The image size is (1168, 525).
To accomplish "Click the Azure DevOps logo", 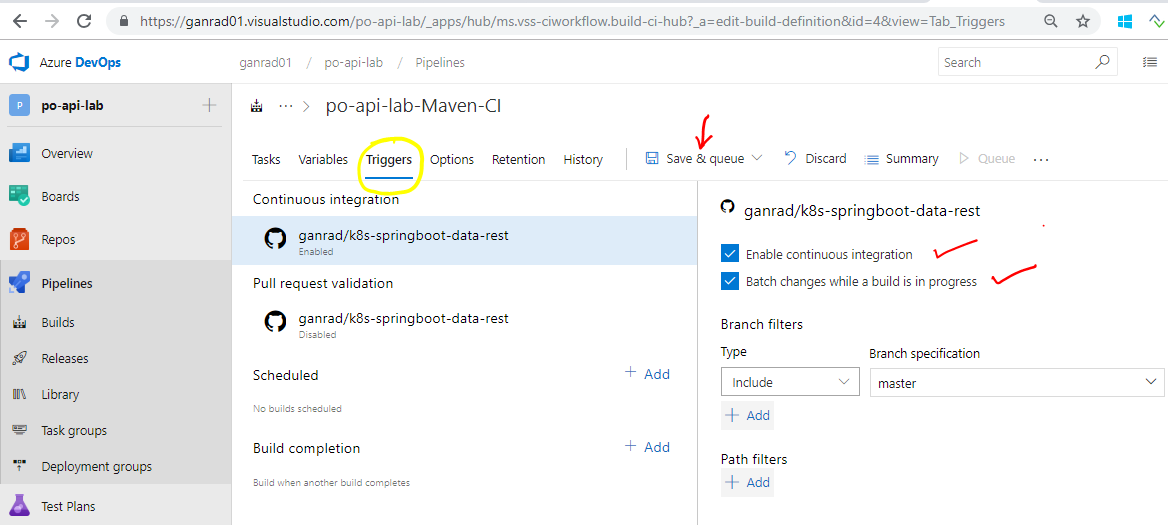I will pos(19,63).
